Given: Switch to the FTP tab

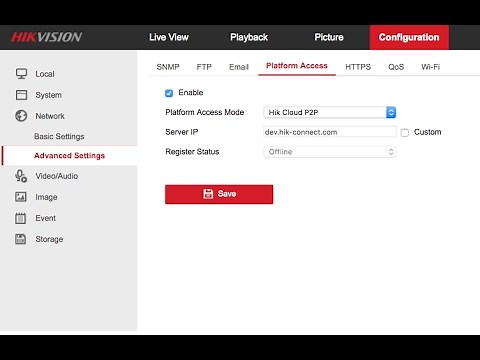Looking at the screenshot, I should point(204,67).
